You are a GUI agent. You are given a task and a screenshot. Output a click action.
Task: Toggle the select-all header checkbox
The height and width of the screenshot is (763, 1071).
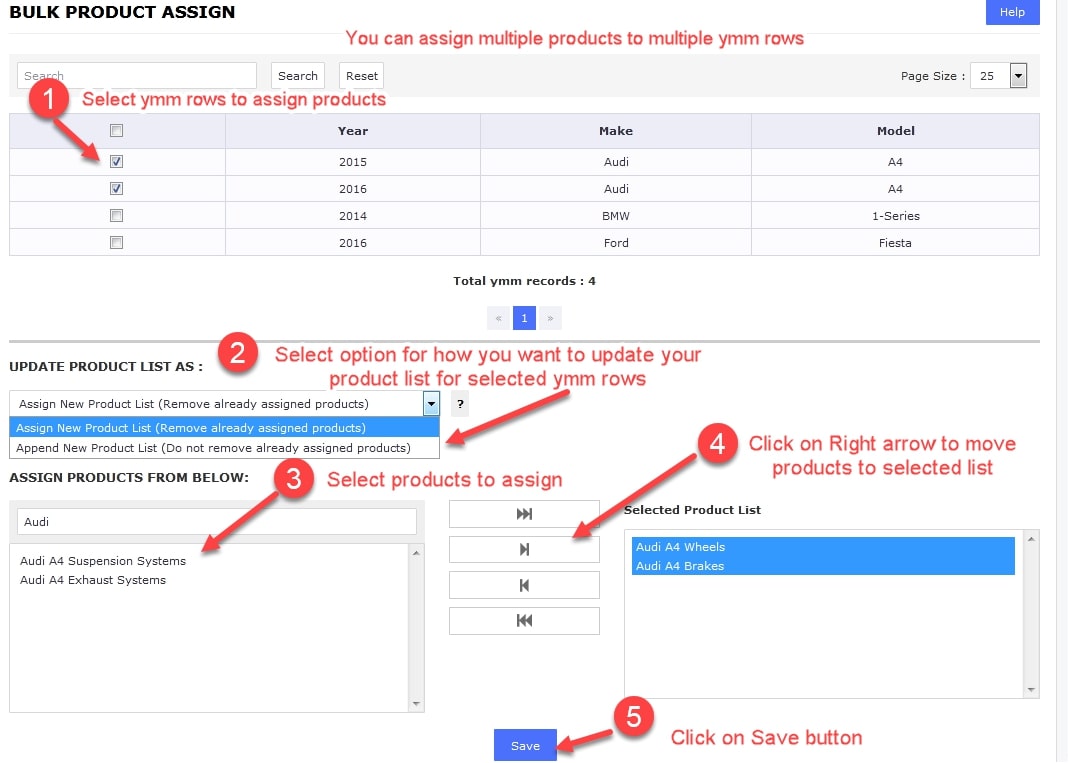coord(117,130)
